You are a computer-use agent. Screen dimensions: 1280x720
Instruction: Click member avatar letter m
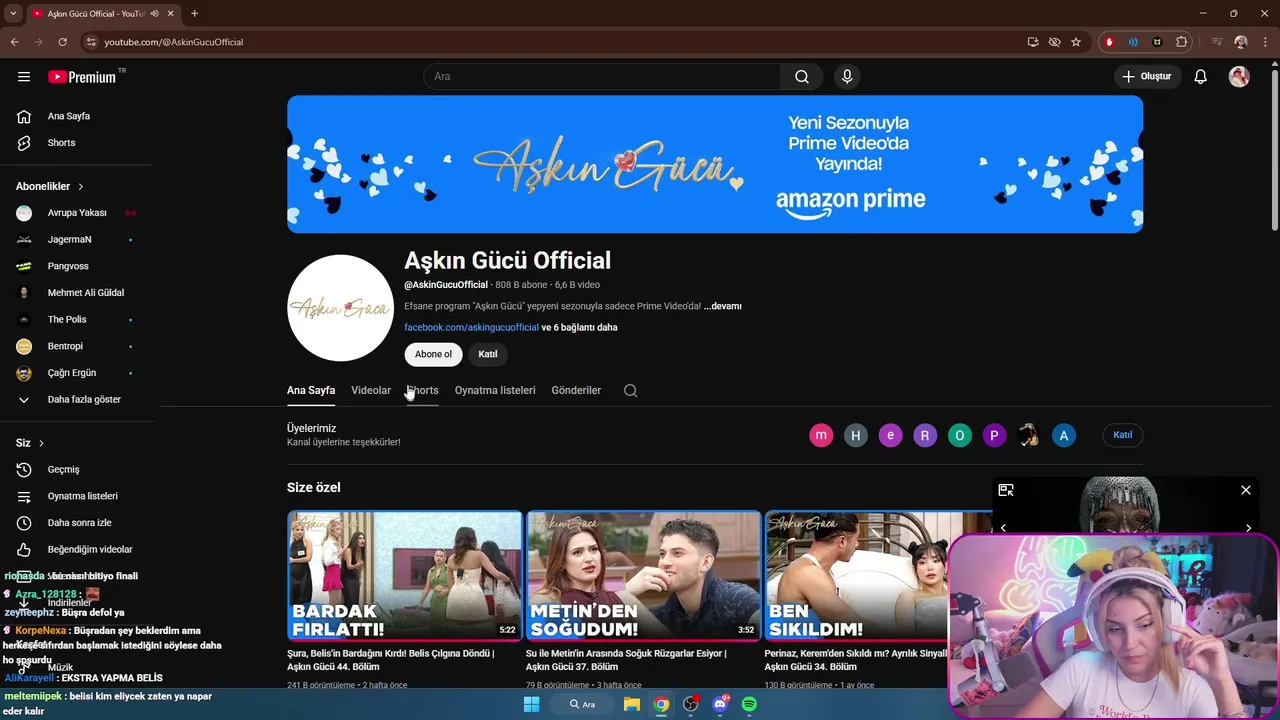coord(821,435)
